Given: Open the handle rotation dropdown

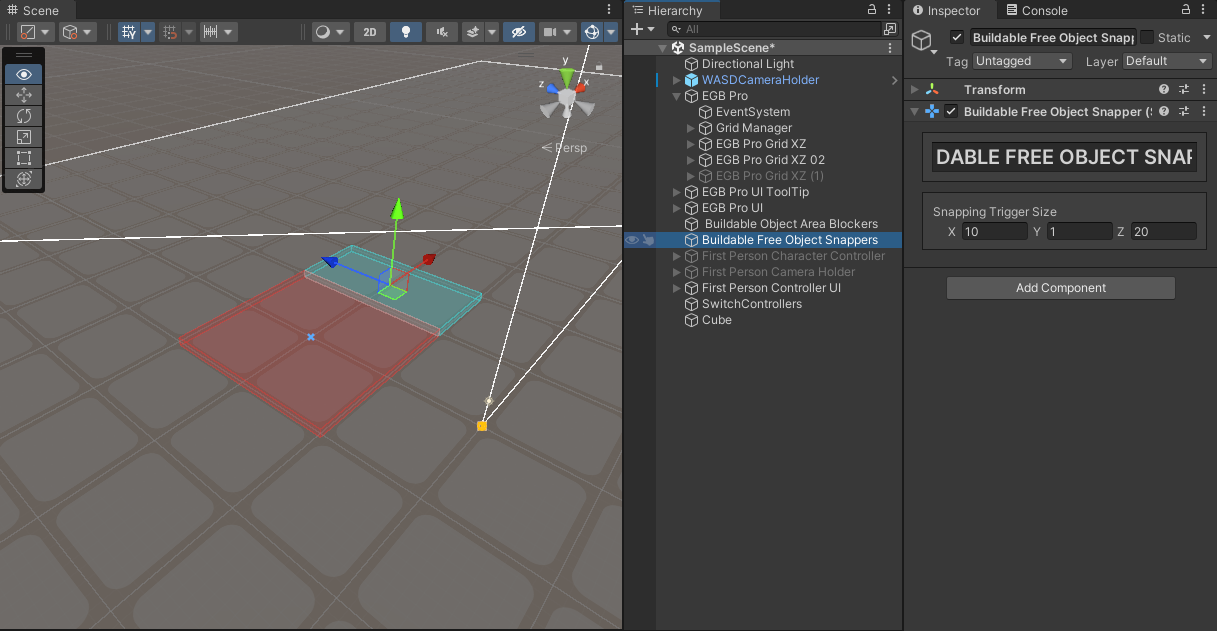Looking at the screenshot, I should [78, 32].
